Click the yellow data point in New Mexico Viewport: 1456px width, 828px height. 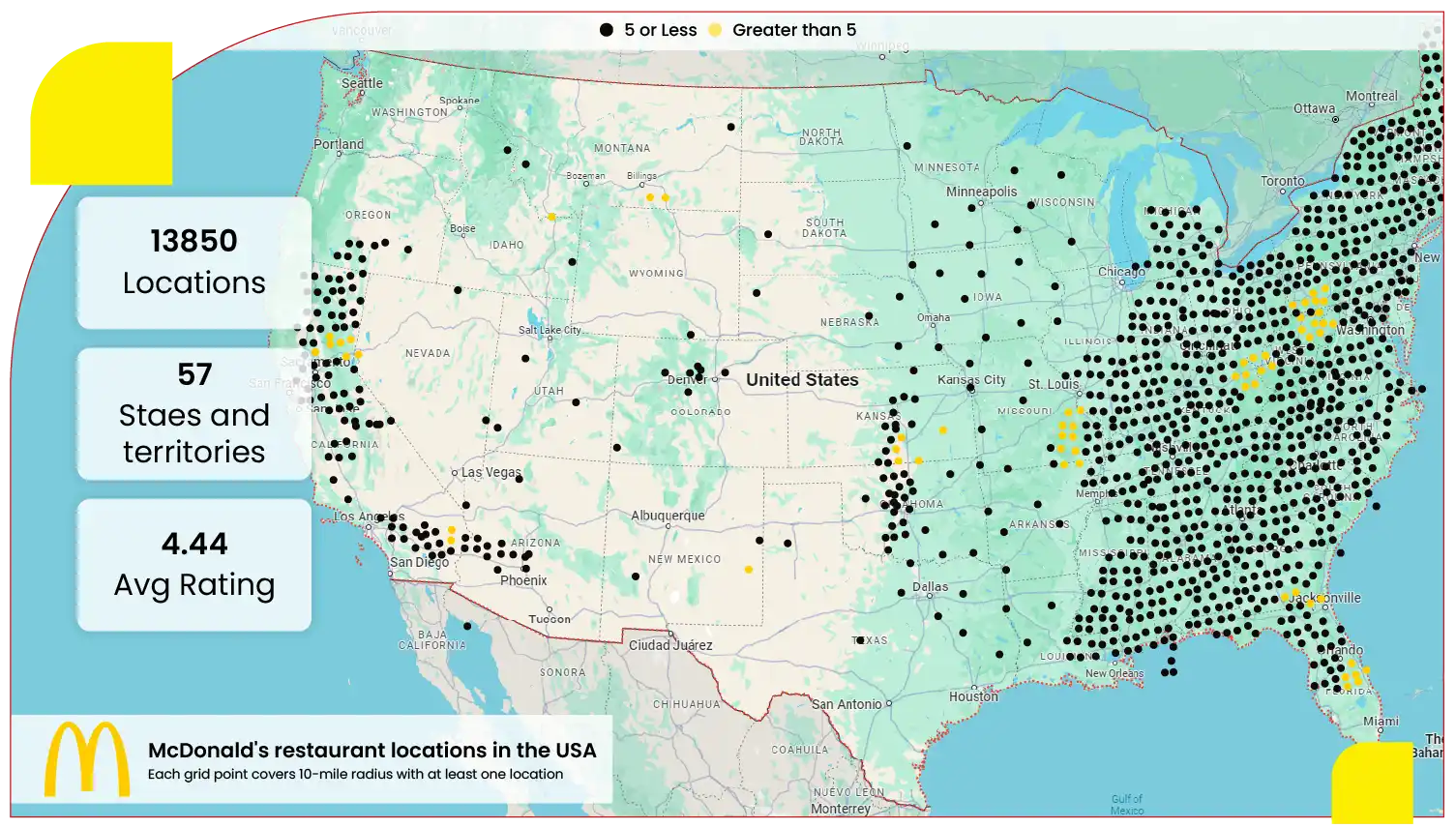click(x=749, y=570)
